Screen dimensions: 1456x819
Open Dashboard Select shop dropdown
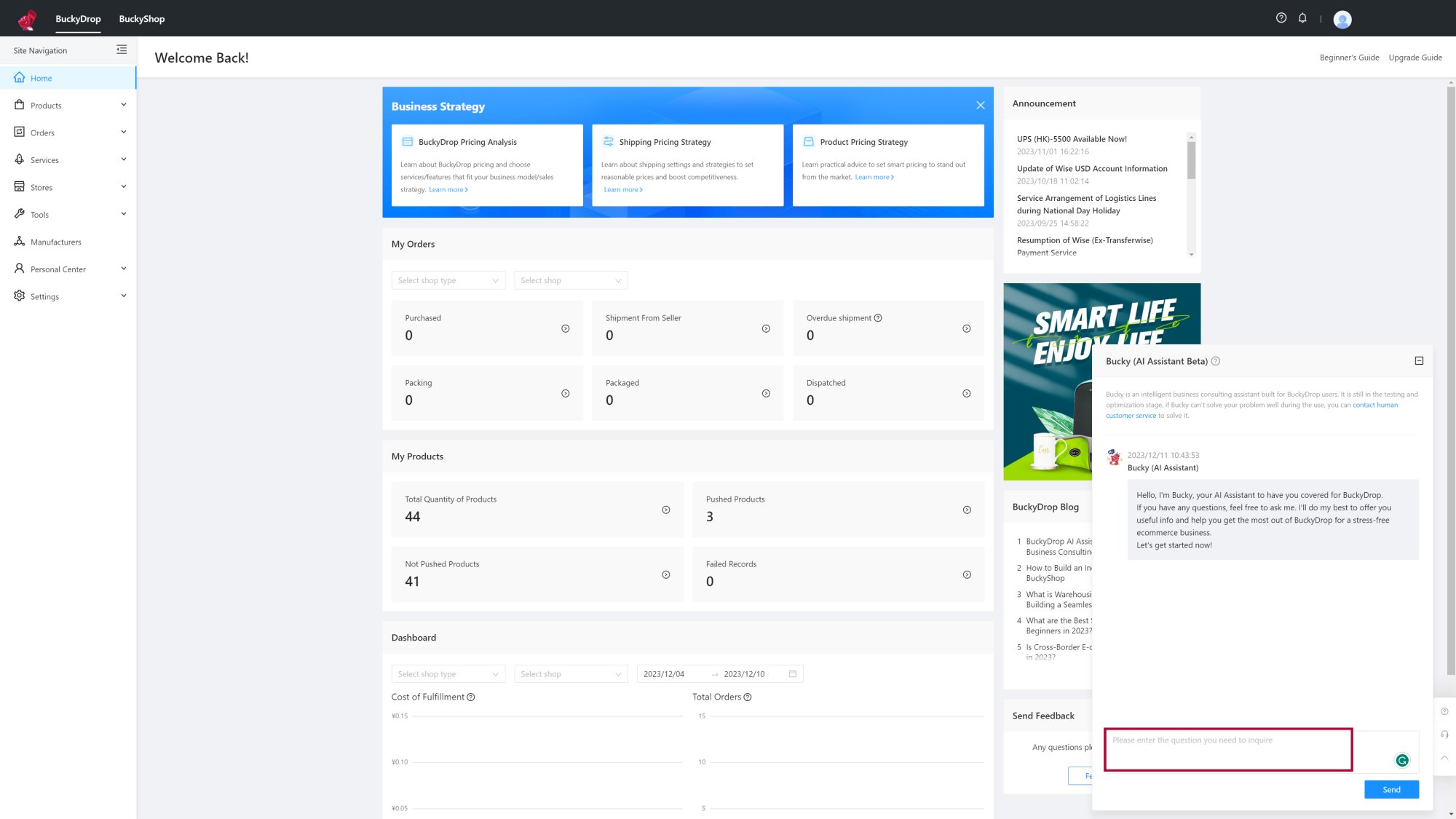pyautogui.click(x=571, y=674)
